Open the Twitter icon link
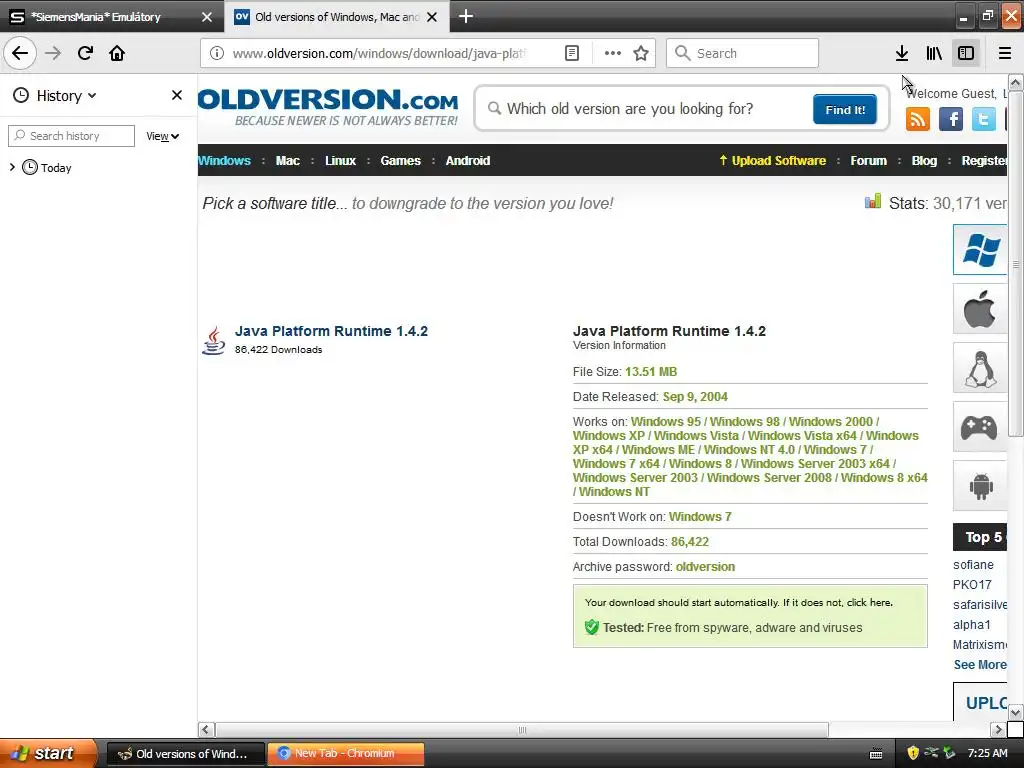This screenshot has width=1024, height=768. [x=984, y=120]
